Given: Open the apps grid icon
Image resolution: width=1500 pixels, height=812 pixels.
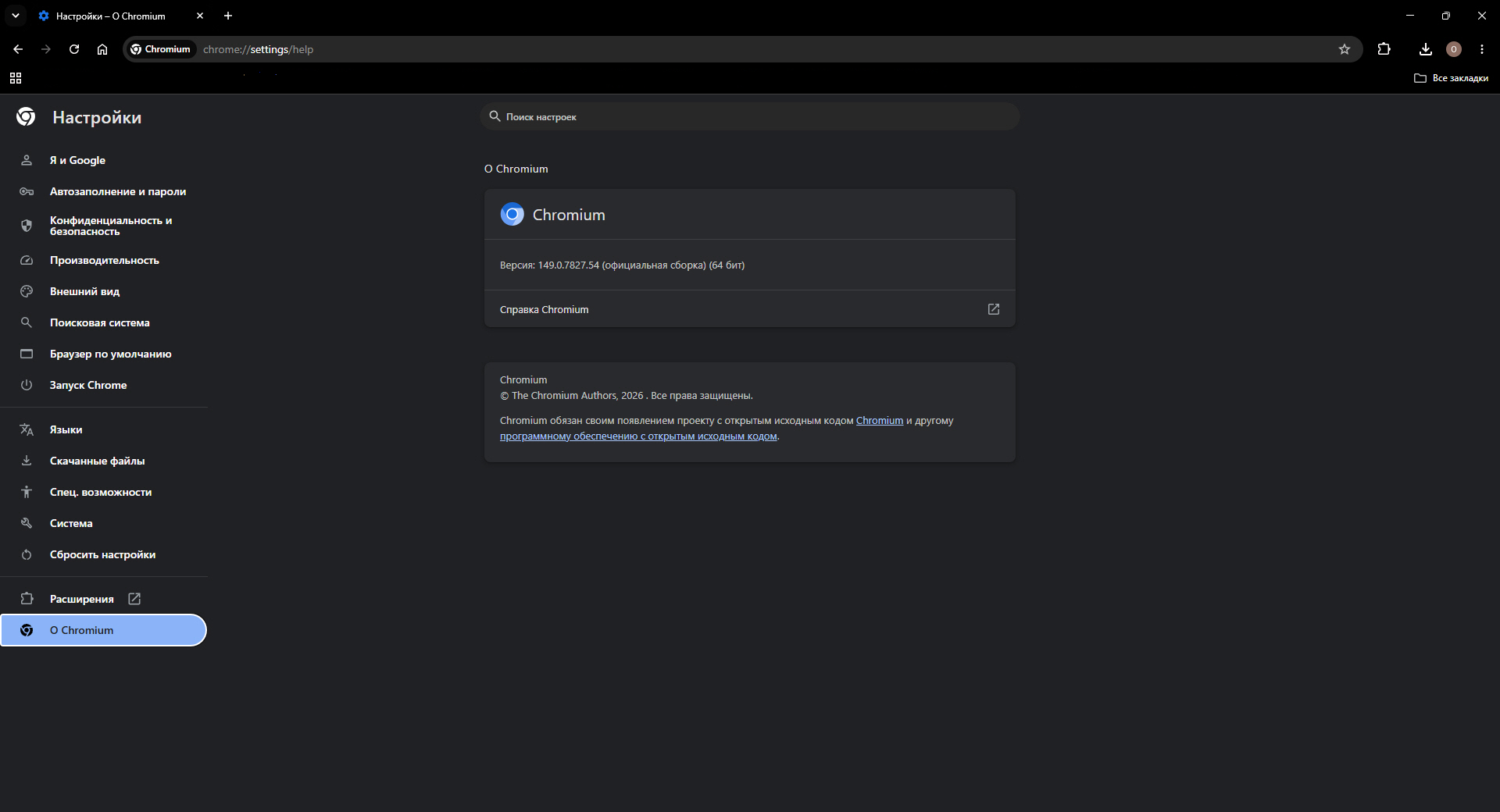Looking at the screenshot, I should coord(16,78).
